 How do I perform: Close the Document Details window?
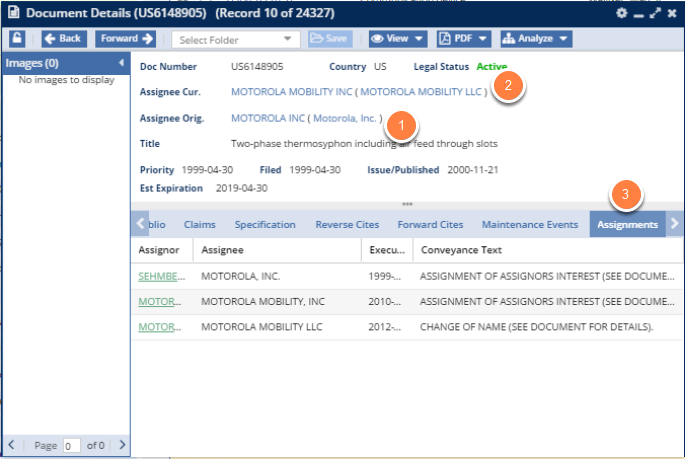(x=672, y=13)
